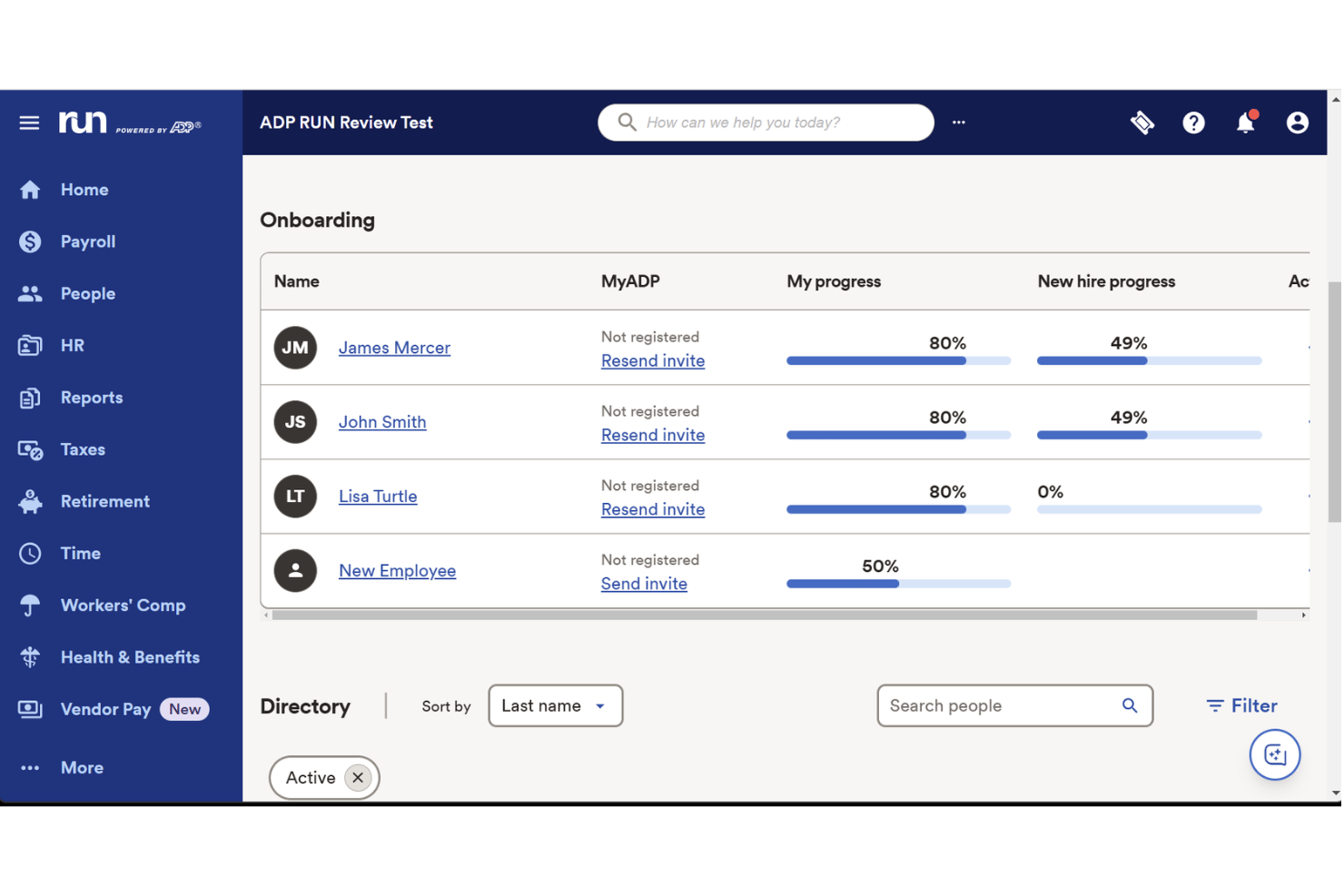
Task: Resend invite to James Mercer
Action: pos(653,361)
